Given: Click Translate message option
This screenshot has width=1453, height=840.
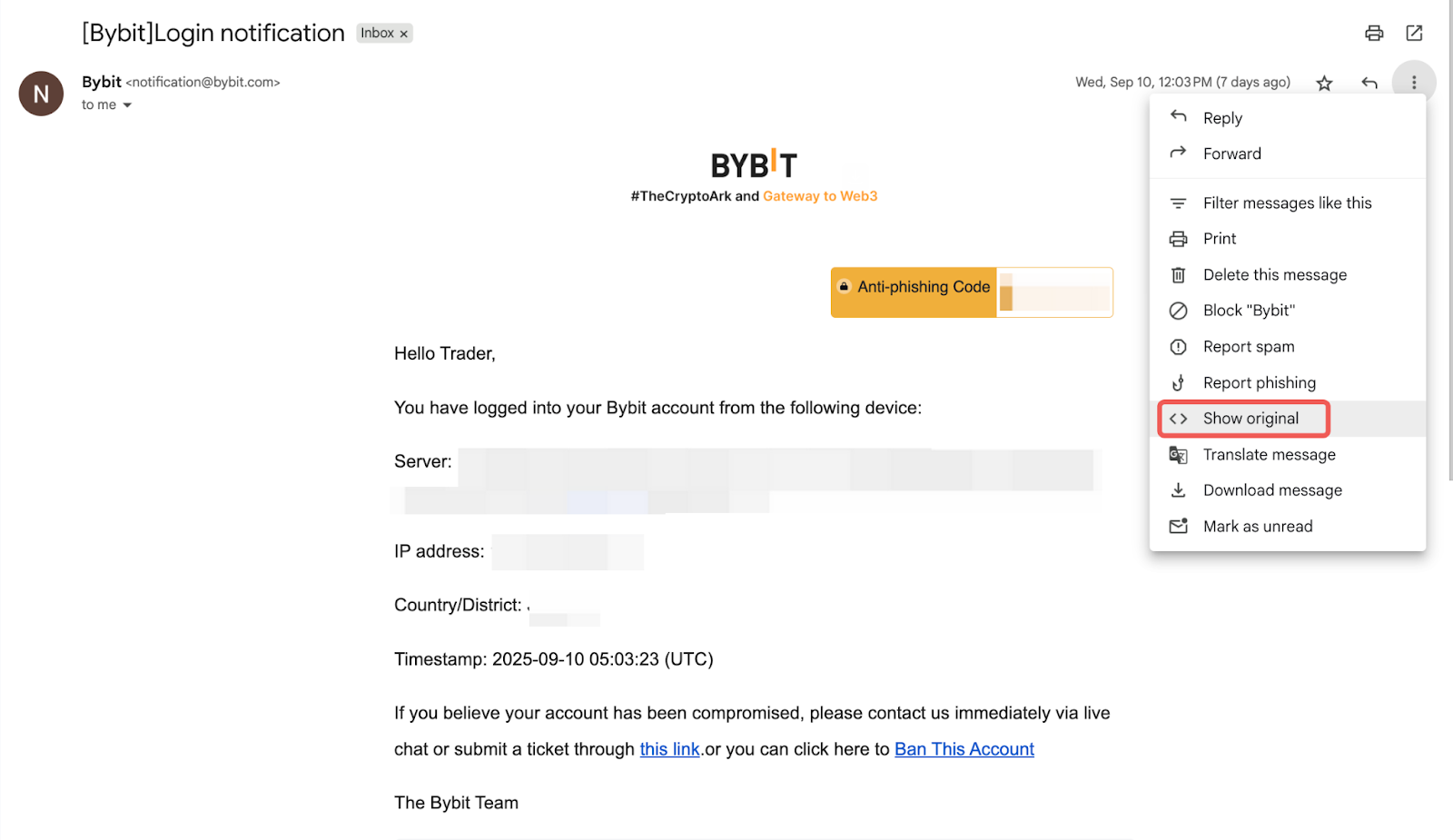Looking at the screenshot, I should tap(1269, 455).
